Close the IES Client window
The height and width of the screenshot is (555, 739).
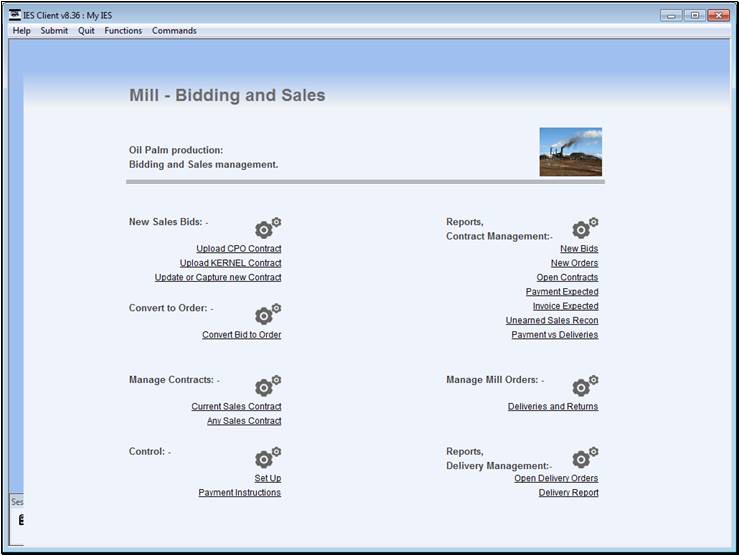pyautogui.click(x=719, y=16)
